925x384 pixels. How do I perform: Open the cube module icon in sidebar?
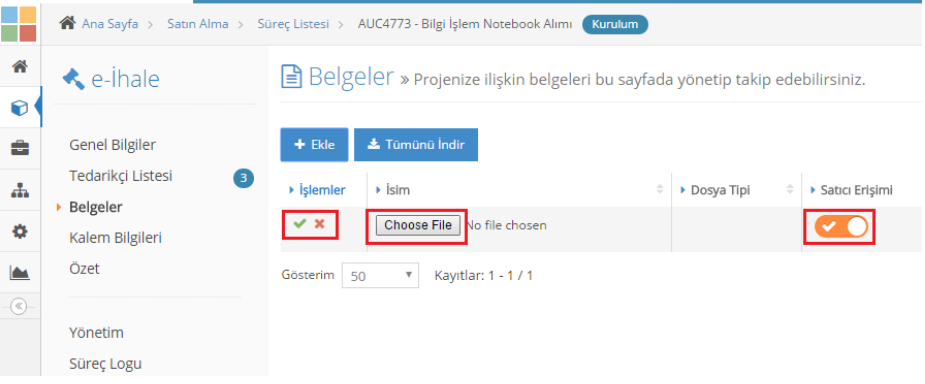pyautogui.click(x=19, y=107)
